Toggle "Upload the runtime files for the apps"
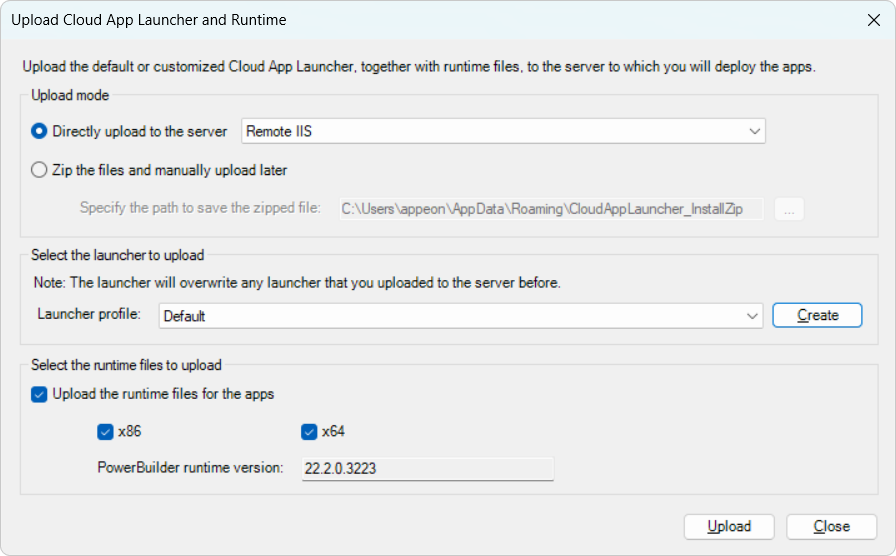 (x=40, y=394)
